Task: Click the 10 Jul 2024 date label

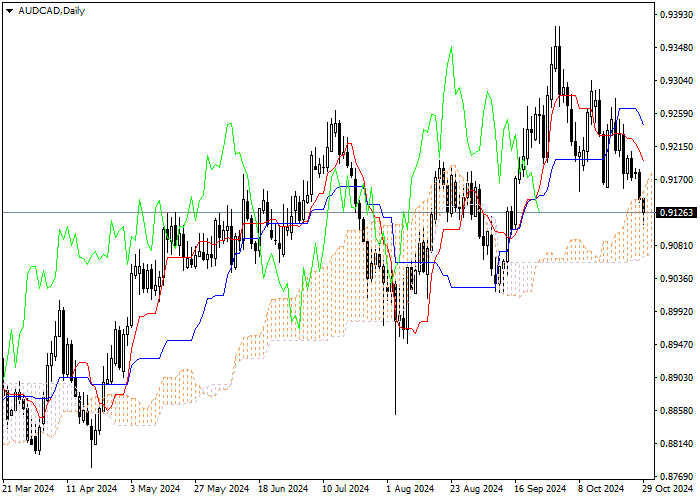Action: (346, 489)
